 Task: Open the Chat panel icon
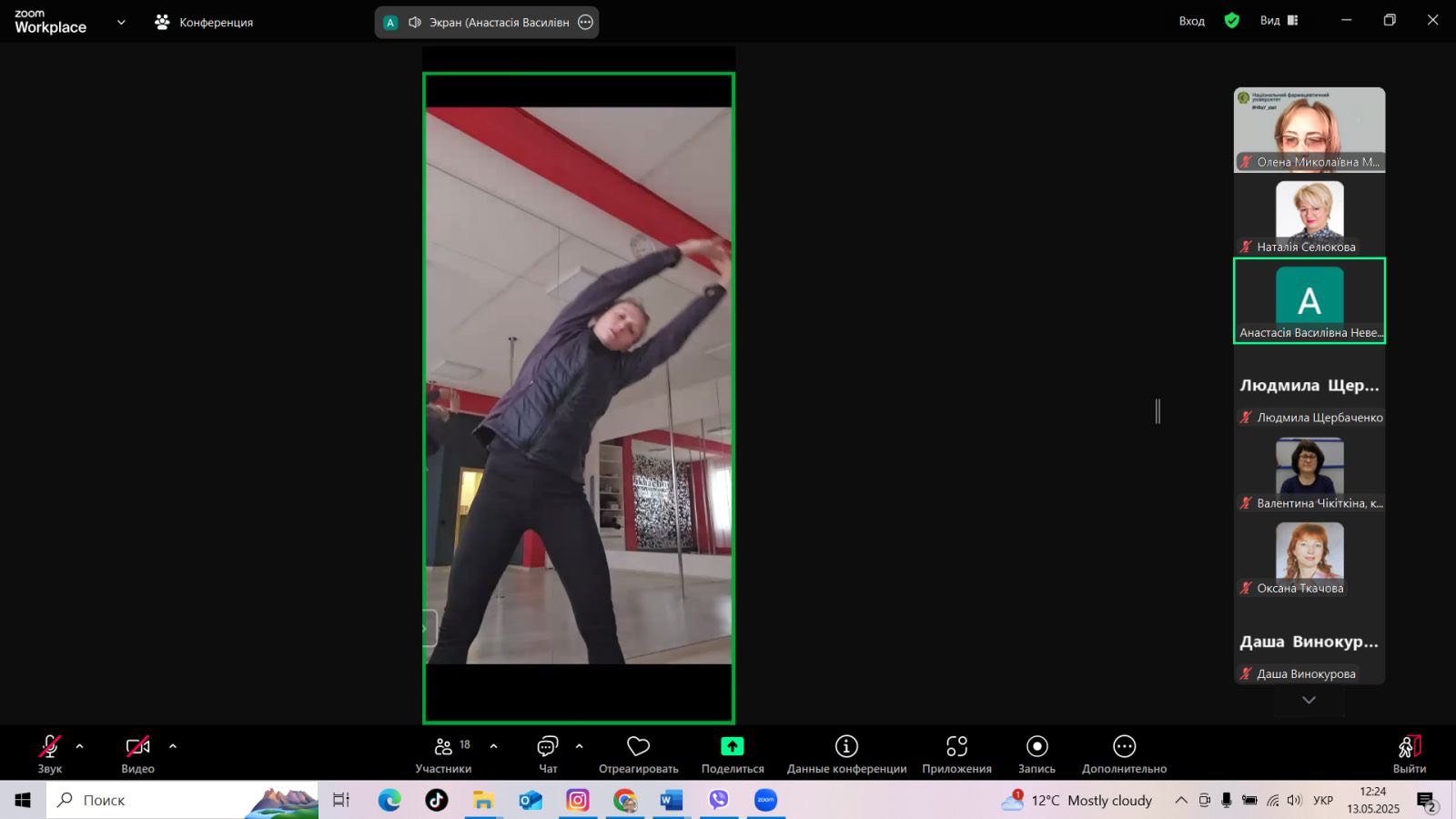point(548,746)
